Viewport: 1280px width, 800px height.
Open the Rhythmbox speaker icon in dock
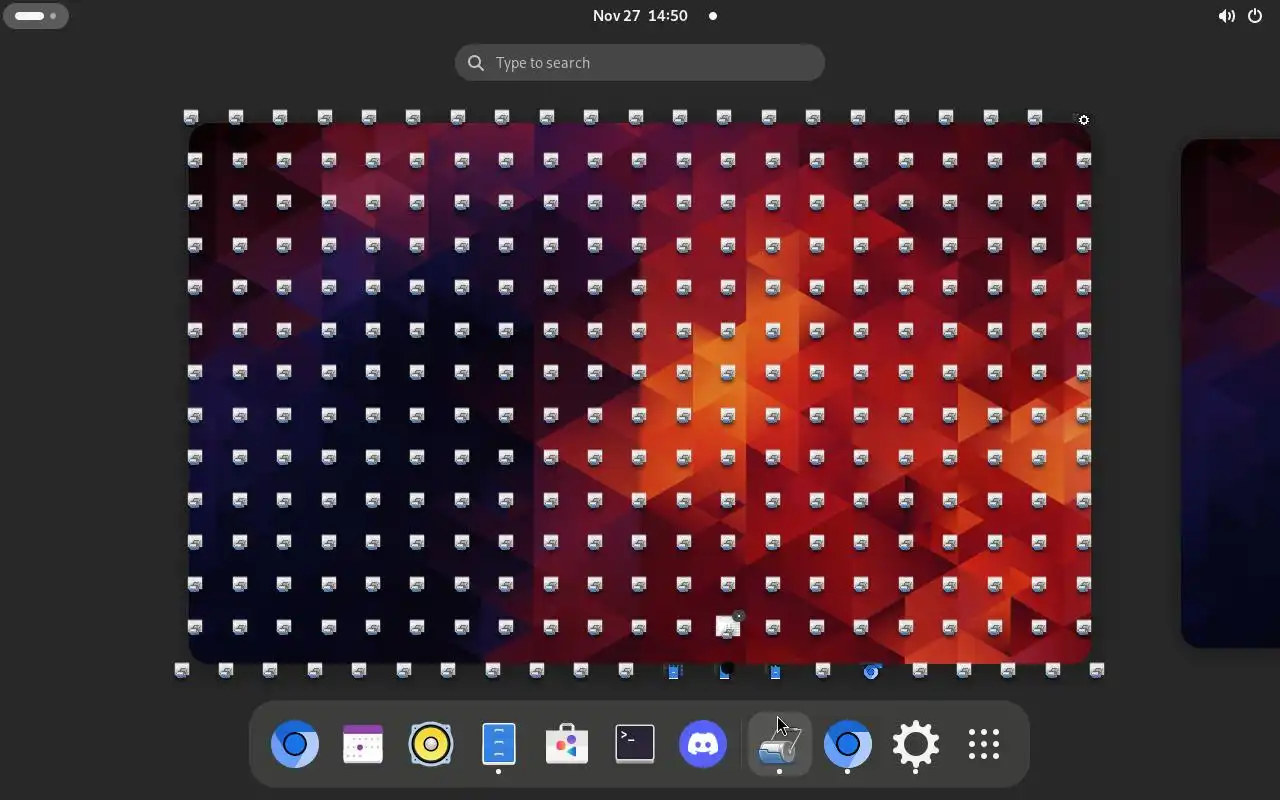[x=431, y=744]
